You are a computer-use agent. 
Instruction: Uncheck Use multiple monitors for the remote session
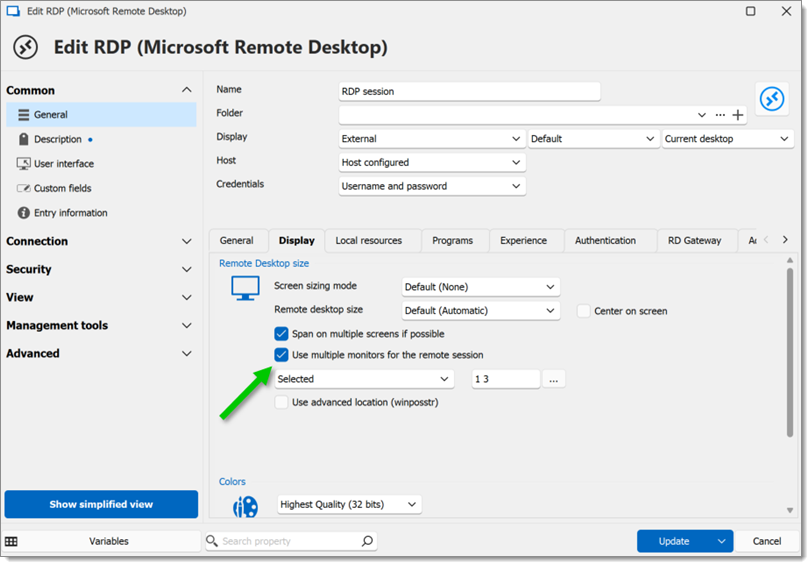(281, 355)
